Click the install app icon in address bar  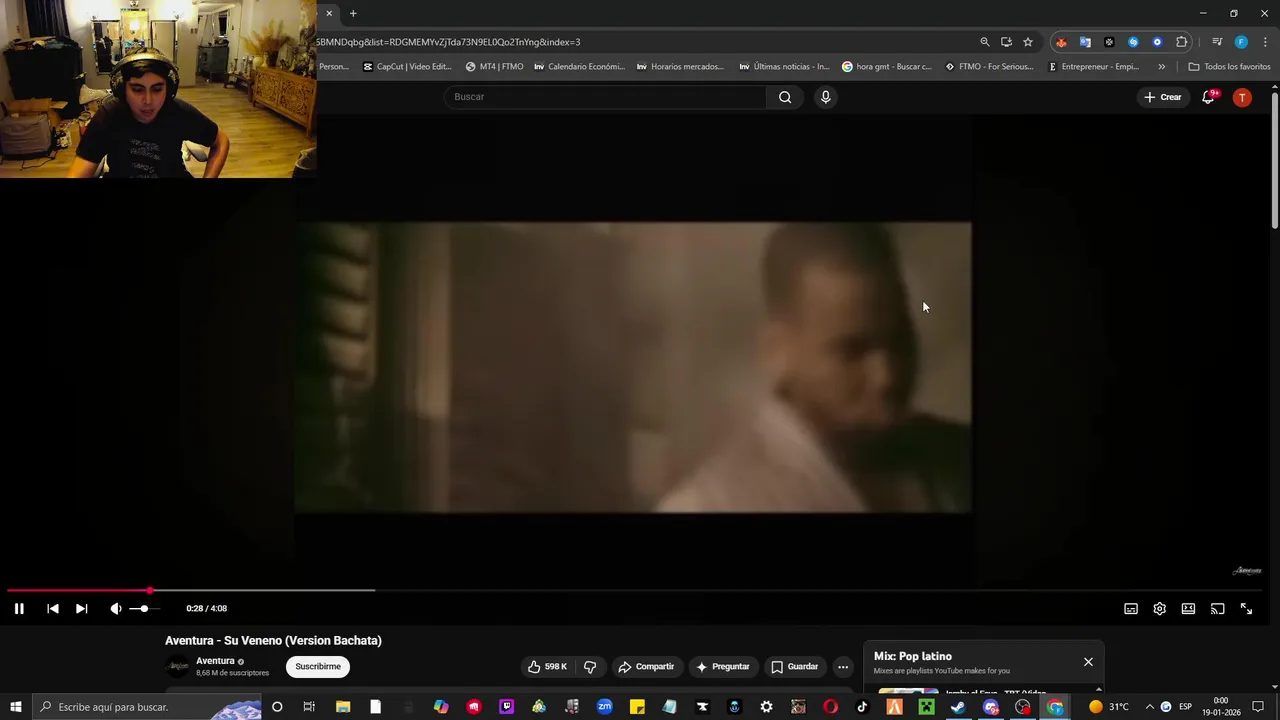(1006, 42)
